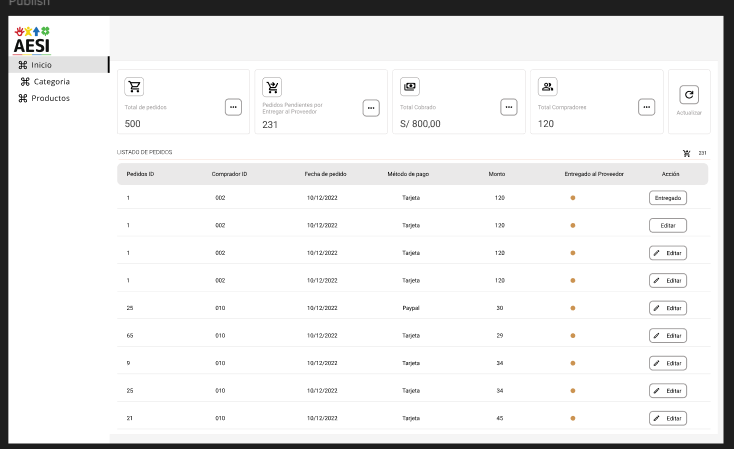Click the Monto column header

point(497,174)
